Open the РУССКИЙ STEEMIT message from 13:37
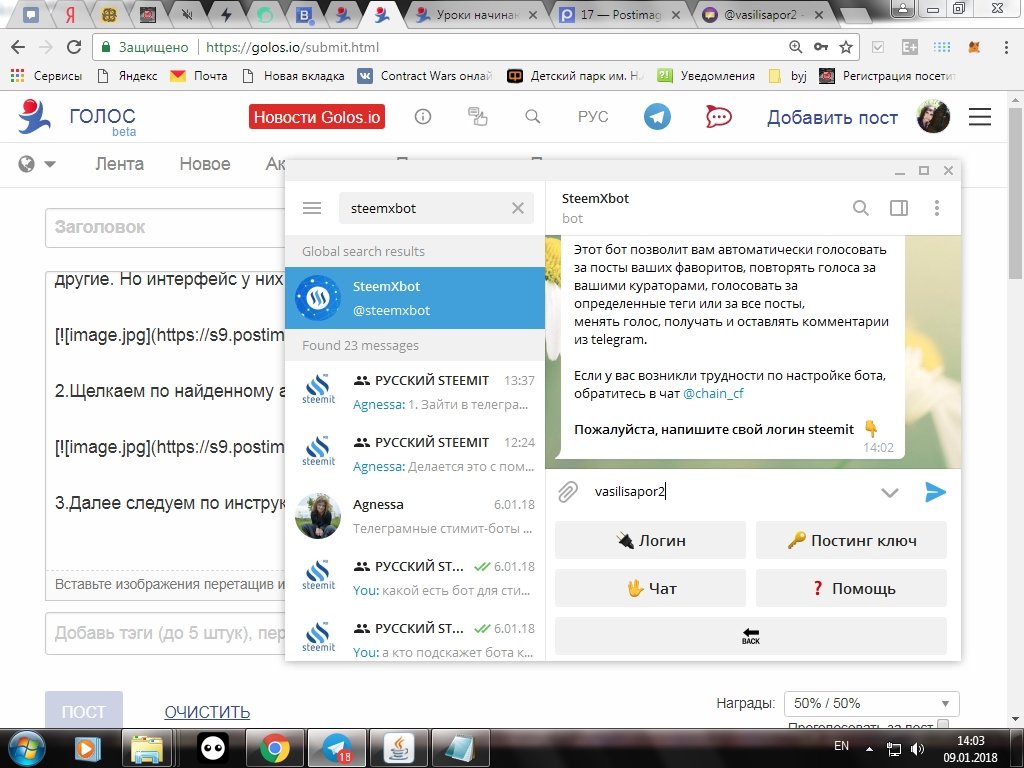 415,392
